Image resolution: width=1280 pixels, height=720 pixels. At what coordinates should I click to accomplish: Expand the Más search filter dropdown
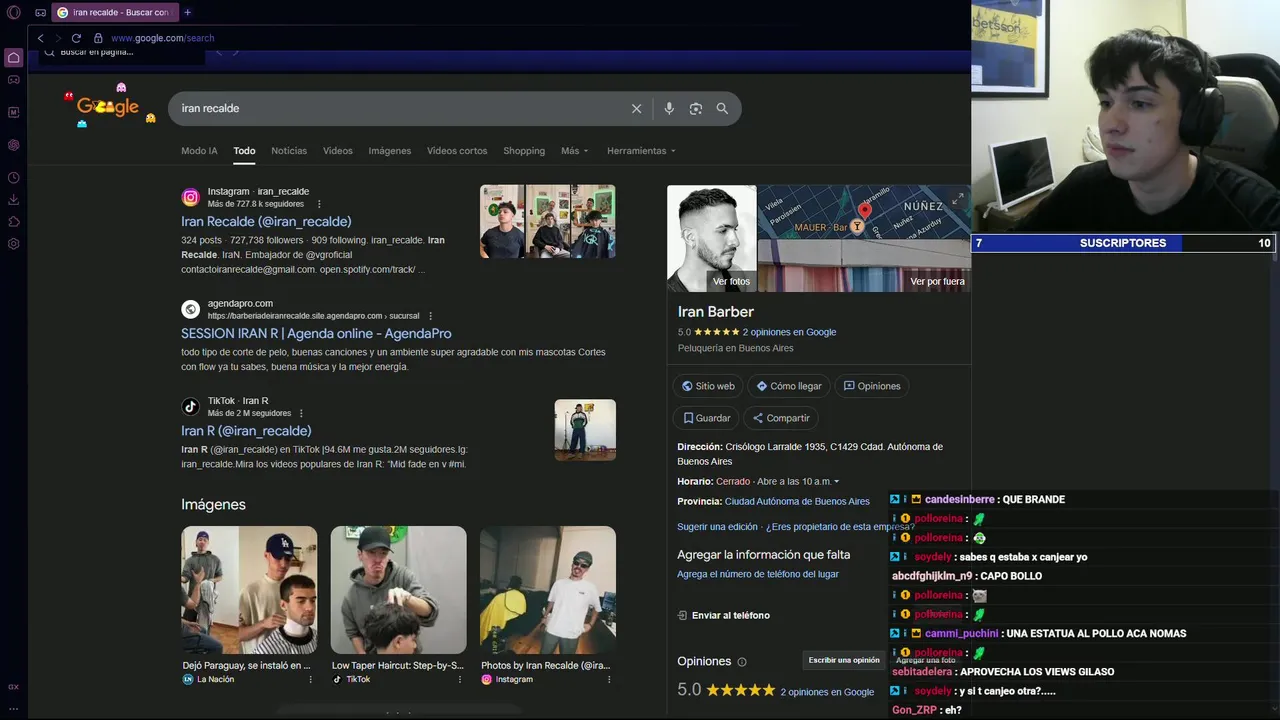(x=575, y=151)
